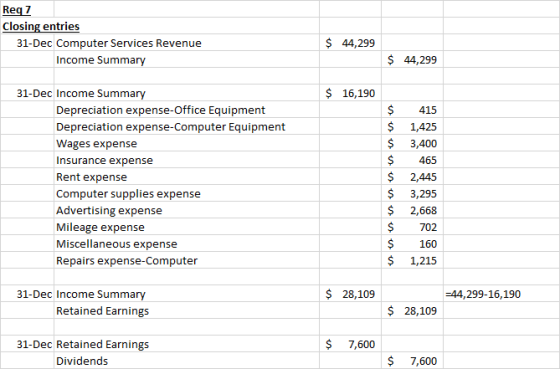Click the 1,215 repairs credit amount
Screen dimensions: 560x369
[412, 261]
